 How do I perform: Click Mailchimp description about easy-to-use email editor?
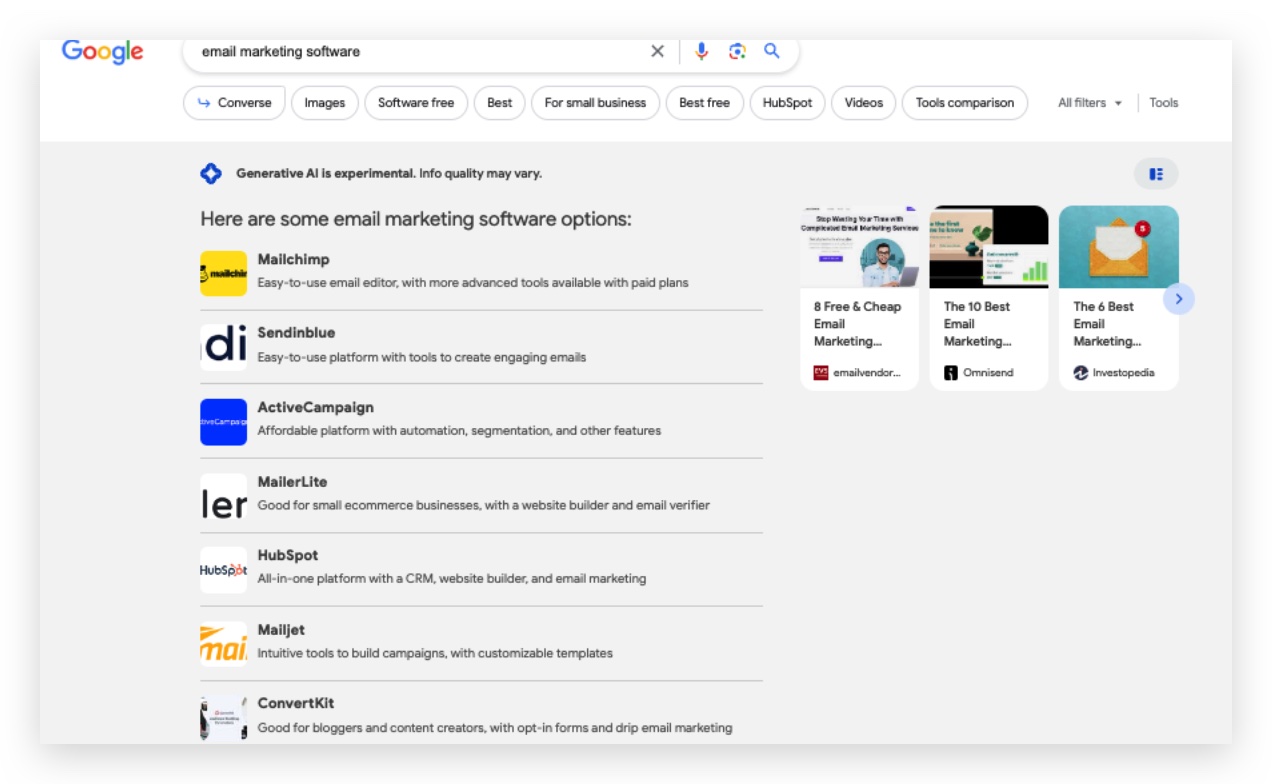pyautogui.click(x=473, y=283)
